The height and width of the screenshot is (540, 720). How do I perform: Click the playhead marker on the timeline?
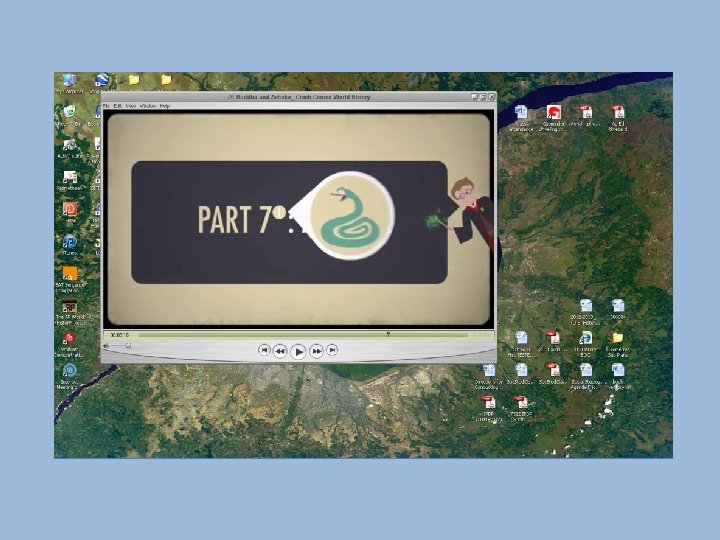(388, 335)
